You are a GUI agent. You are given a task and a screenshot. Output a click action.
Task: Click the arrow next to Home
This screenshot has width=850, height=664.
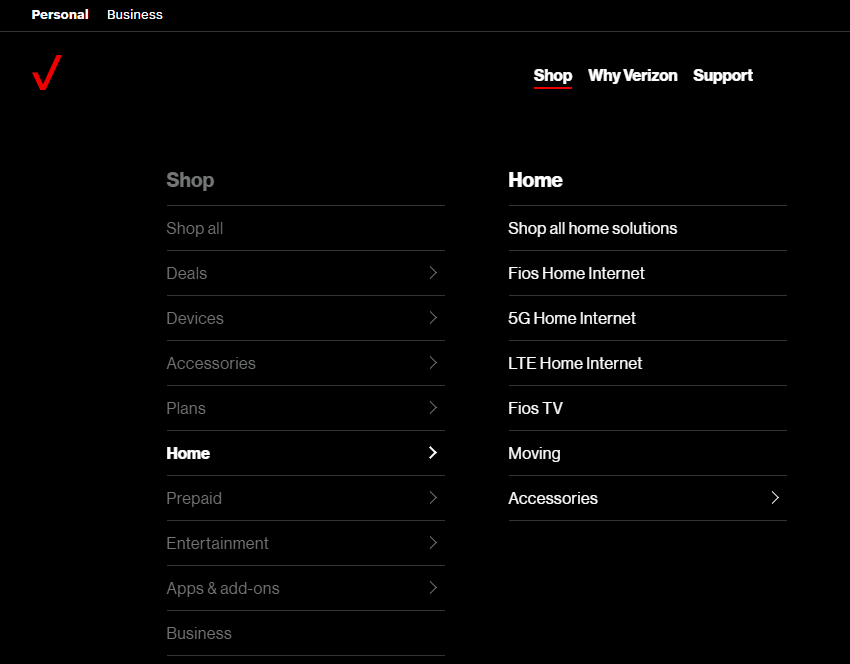pyautogui.click(x=433, y=453)
